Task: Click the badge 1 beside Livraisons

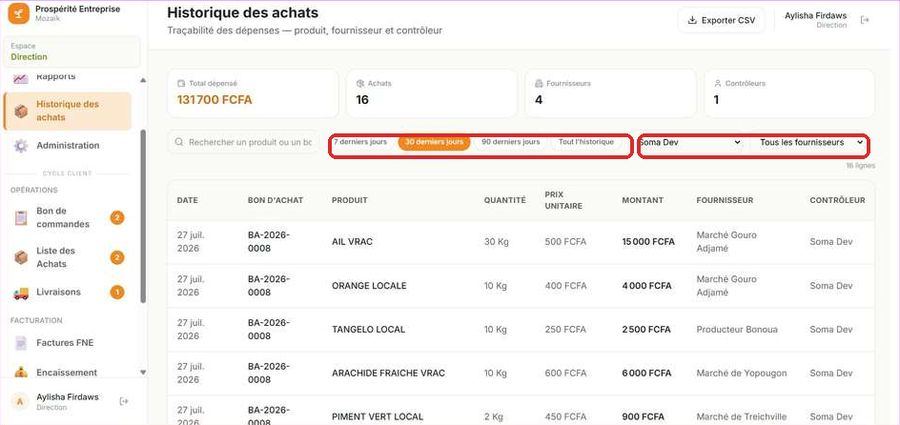Action: [117, 292]
